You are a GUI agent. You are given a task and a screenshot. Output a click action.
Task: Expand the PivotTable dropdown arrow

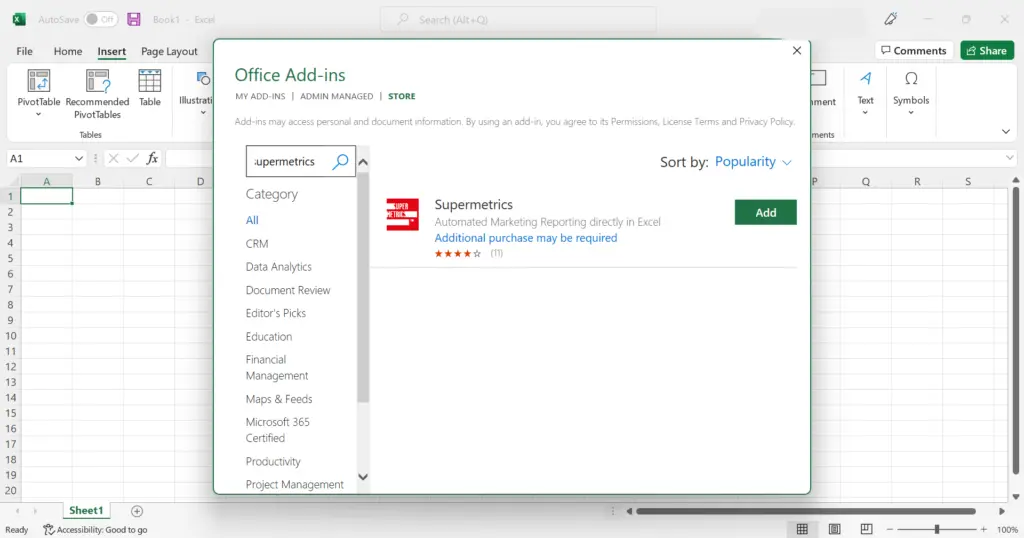pos(39,115)
